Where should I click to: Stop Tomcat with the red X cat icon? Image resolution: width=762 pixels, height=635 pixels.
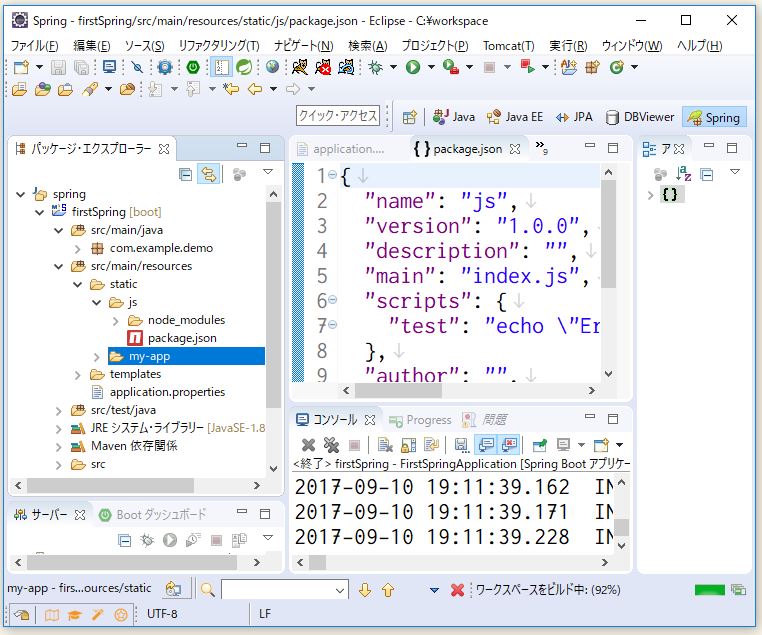tap(323, 67)
